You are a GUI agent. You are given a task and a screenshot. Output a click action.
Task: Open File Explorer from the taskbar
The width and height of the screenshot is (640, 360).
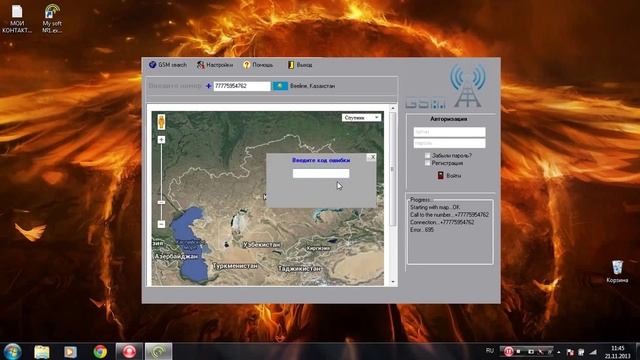click(42, 351)
